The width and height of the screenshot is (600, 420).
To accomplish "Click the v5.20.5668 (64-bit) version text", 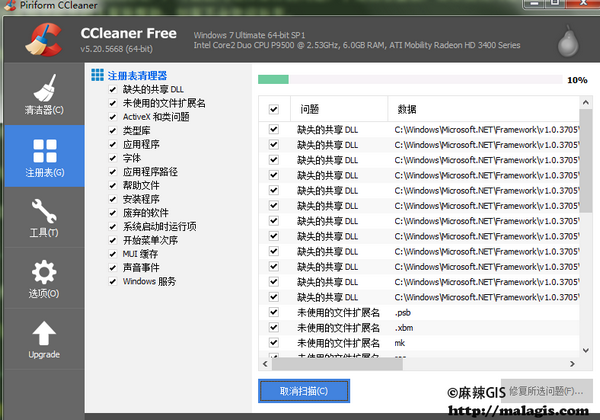I will 117,49.
